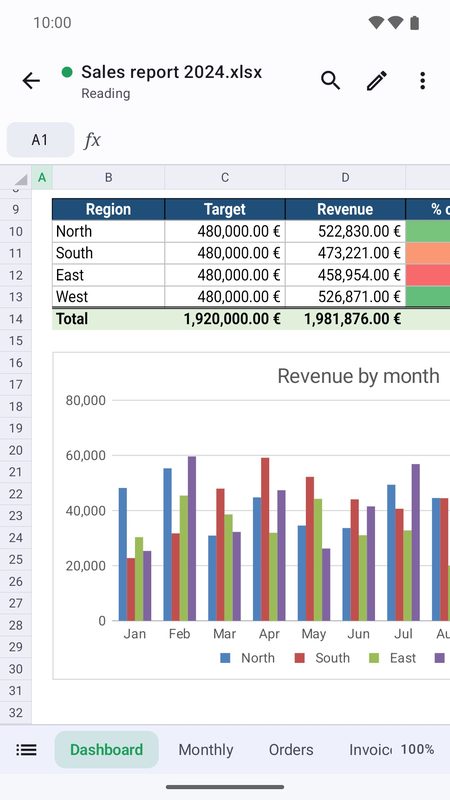Click the red South bar for Apr
Screen dimensions: 450x800
coord(265,539)
